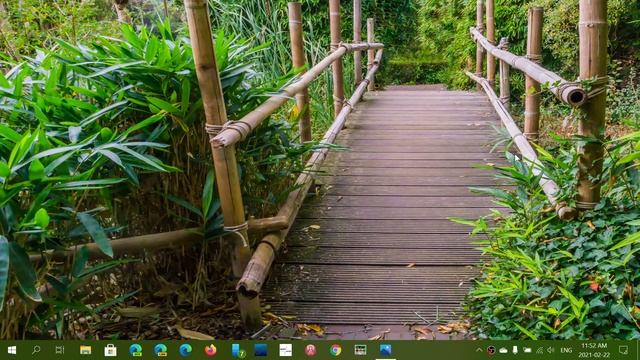This screenshot has width=640, height=360.
Task: Open white document-style taskbar app
Action: (285, 350)
